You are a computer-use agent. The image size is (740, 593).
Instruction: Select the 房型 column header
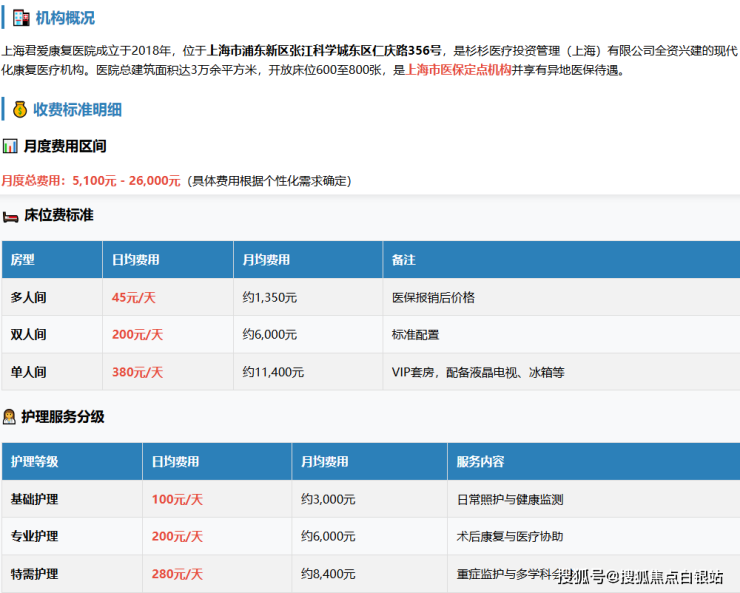[x=23, y=260]
